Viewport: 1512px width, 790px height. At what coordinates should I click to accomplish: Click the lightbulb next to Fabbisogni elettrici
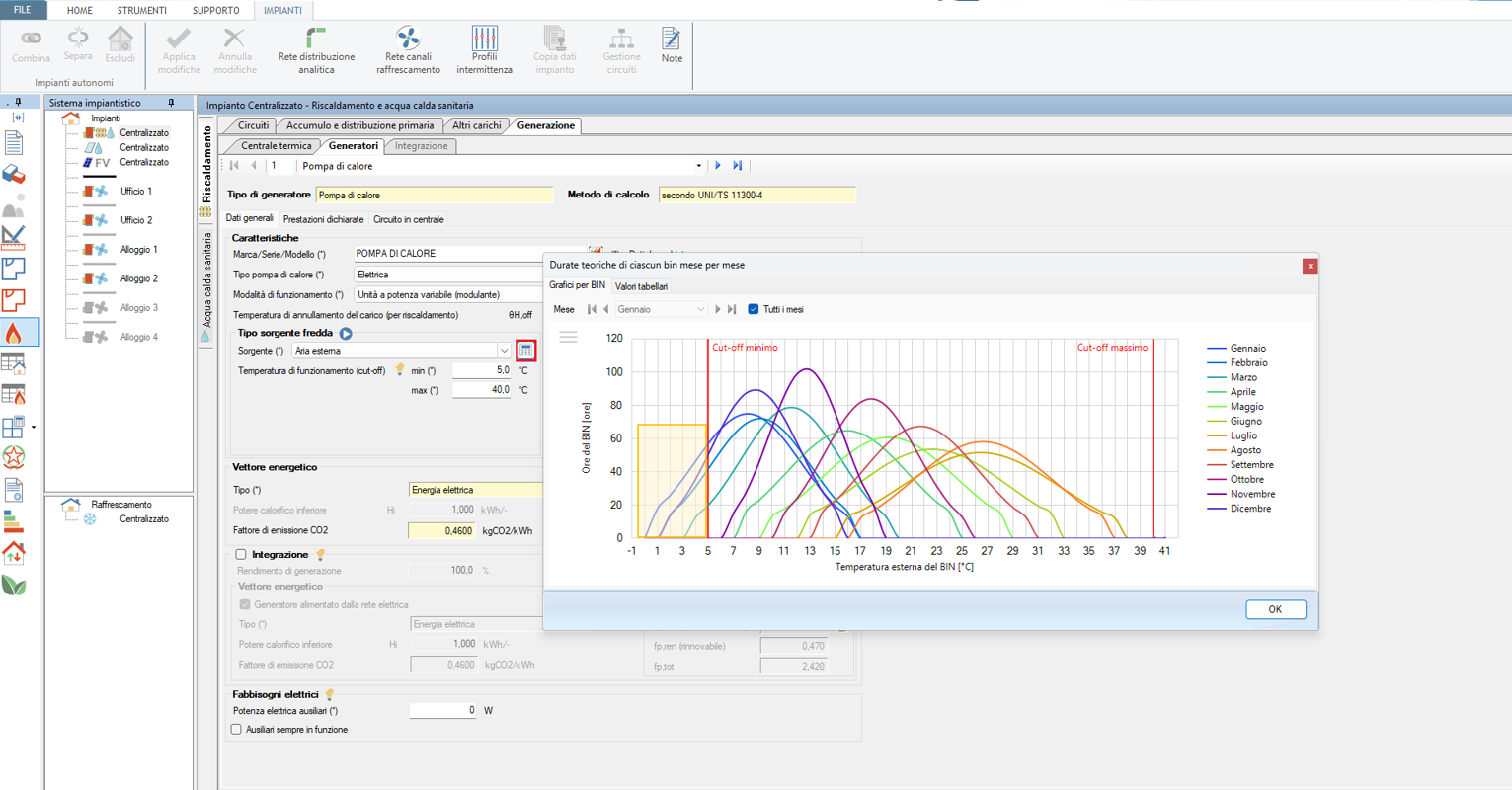[x=330, y=695]
